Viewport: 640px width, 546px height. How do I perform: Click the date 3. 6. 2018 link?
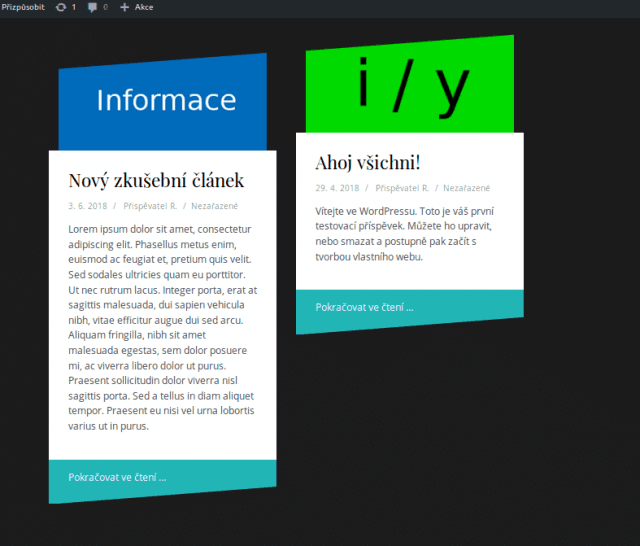click(87, 206)
